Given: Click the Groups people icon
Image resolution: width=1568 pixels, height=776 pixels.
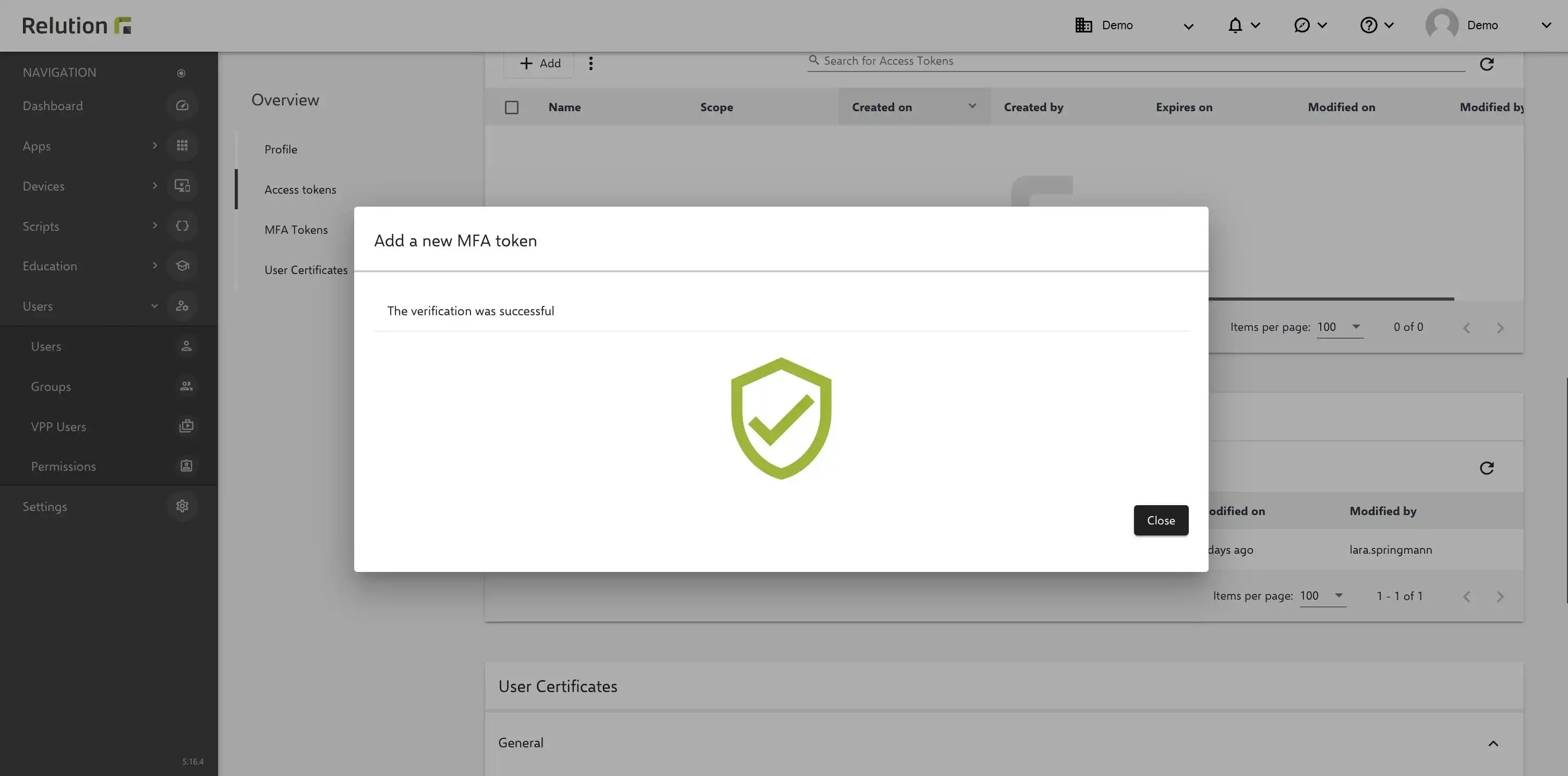Looking at the screenshot, I should tap(186, 386).
